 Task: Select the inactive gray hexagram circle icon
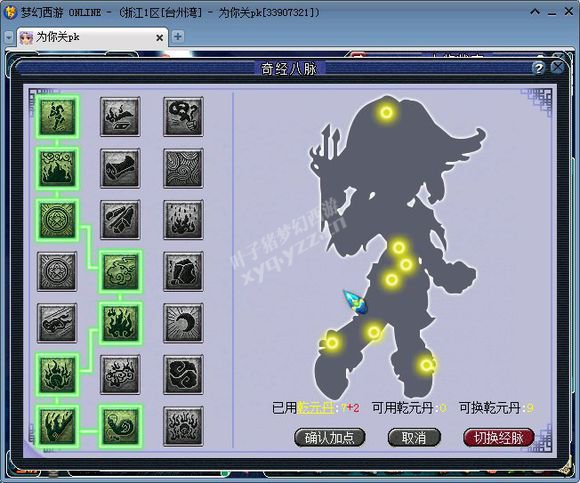click(x=57, y=271)
